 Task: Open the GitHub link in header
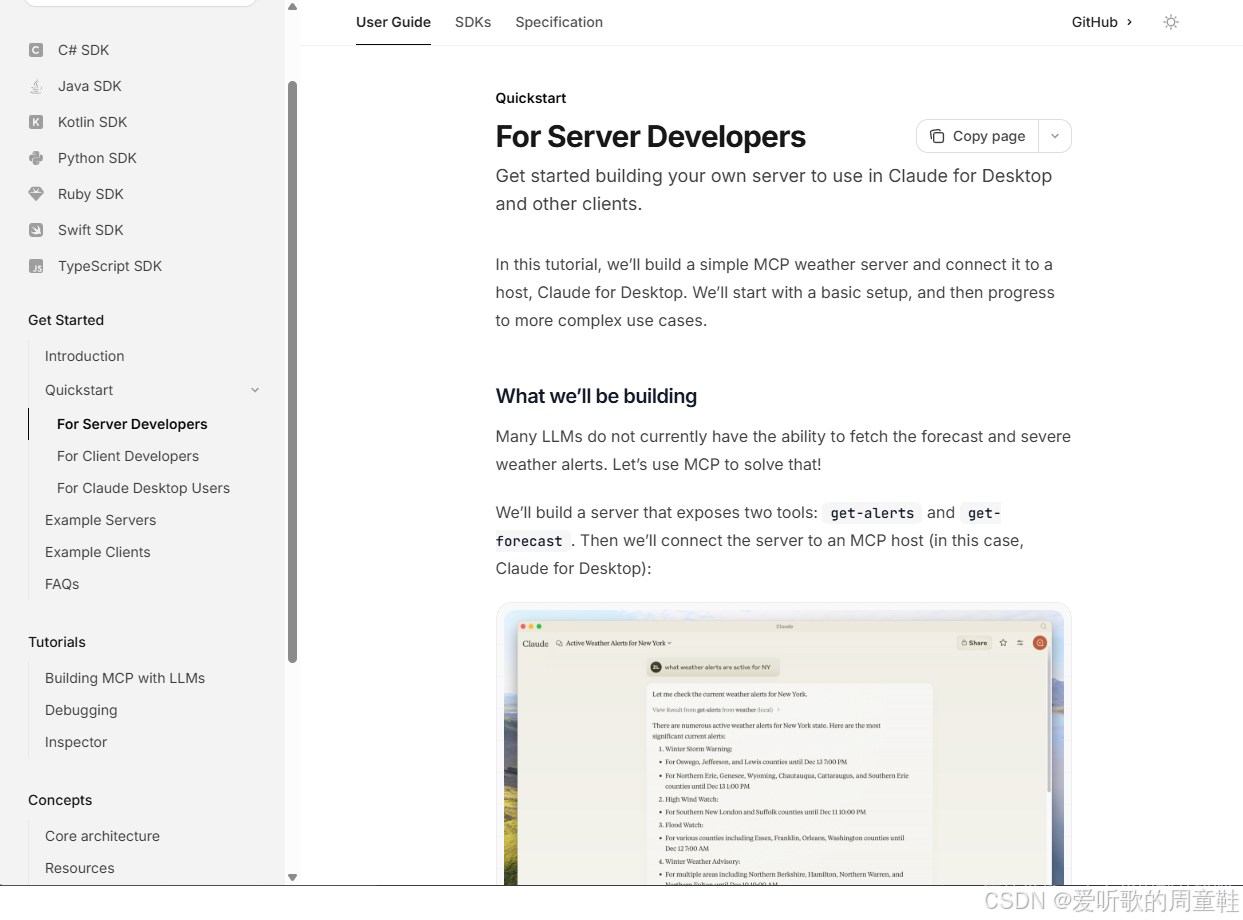coord(1102,22)
